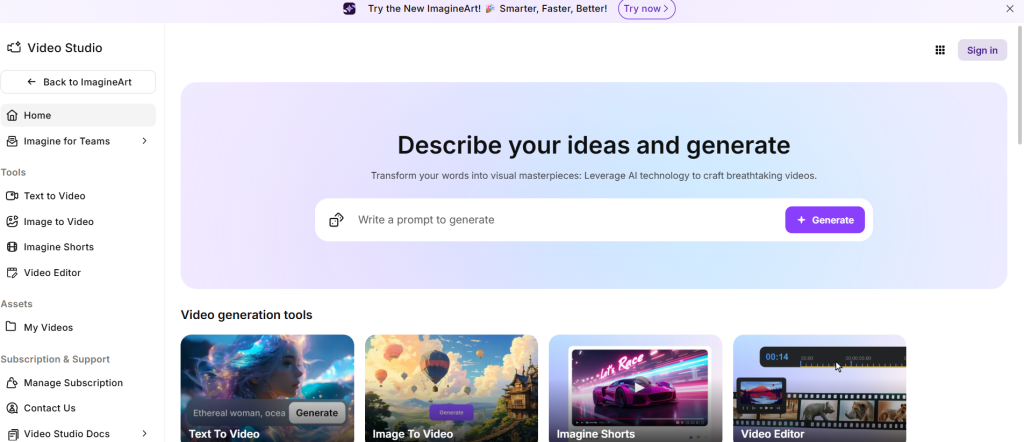Expand the Imagine for Teams submenu
Viewport: 1024px width, 442px height.
[144, 141]
